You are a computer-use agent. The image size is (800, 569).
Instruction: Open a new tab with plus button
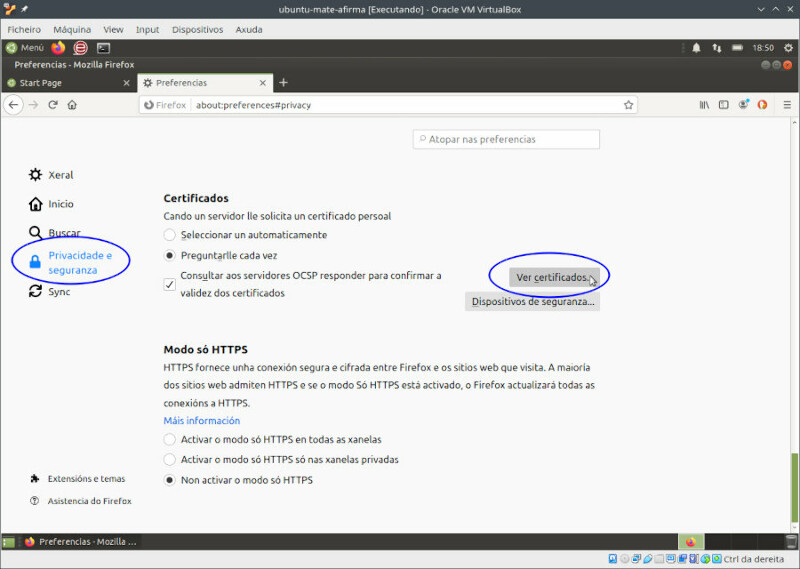pyautogui.click(x=283, y=83)
